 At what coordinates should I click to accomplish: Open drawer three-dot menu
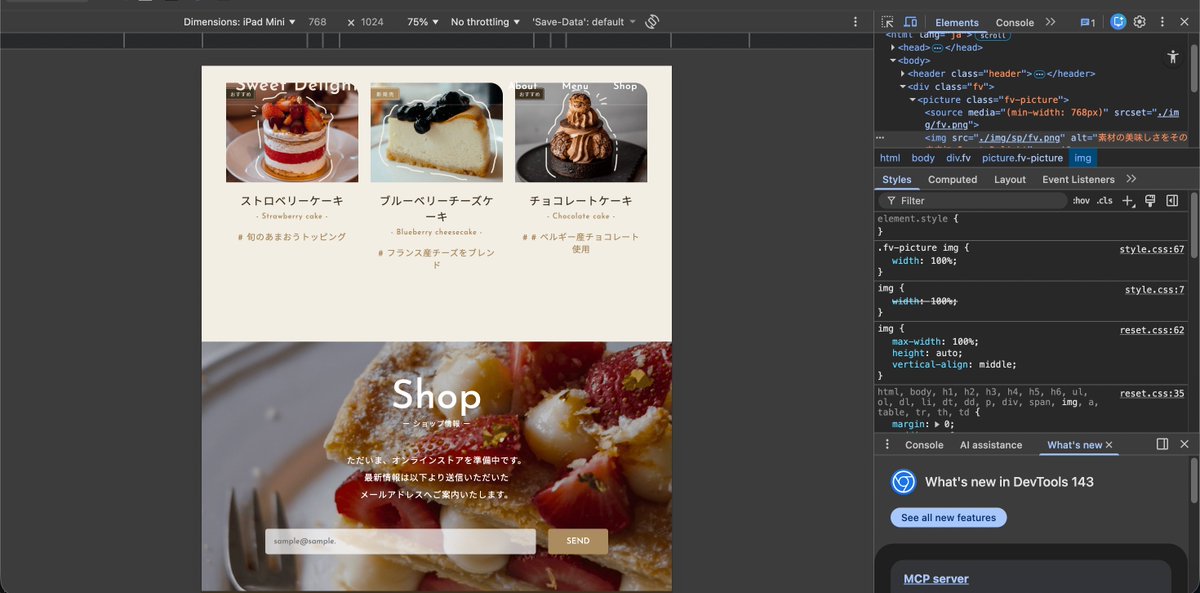click(887, 444)
